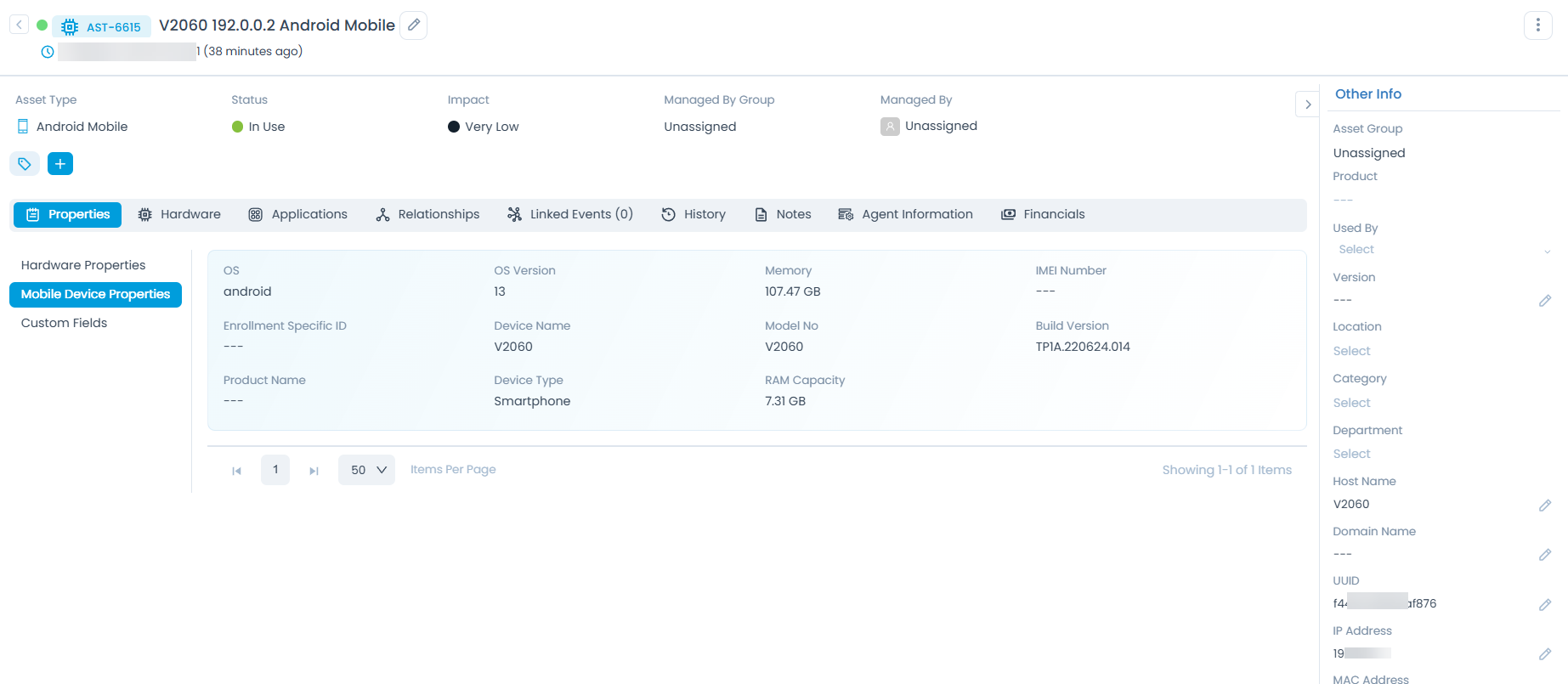Open Custom Fields section
This screenshot has height=684, width=1568.
click(x=65, y=323)
